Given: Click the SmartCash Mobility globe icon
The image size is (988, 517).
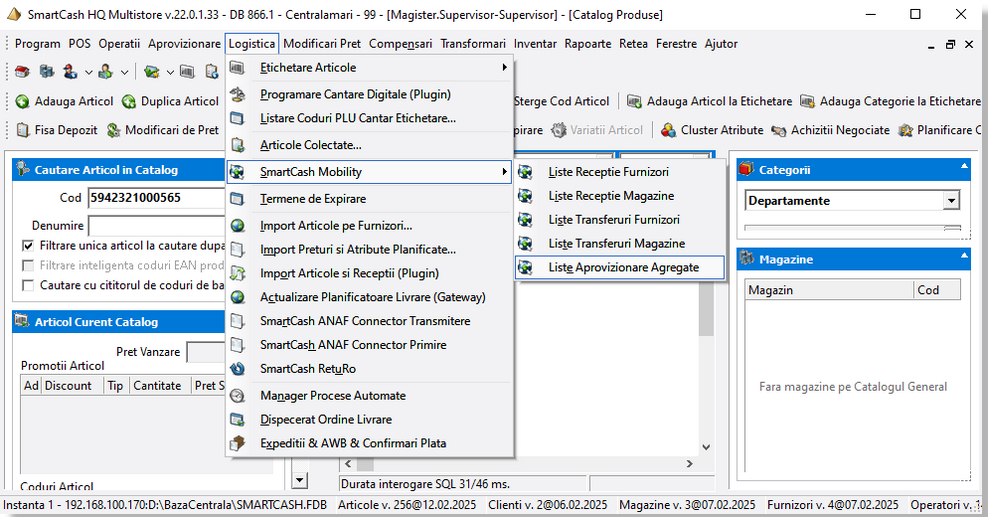Looking at the screenshot, I should pyautogui.click(x=238, y=172).
